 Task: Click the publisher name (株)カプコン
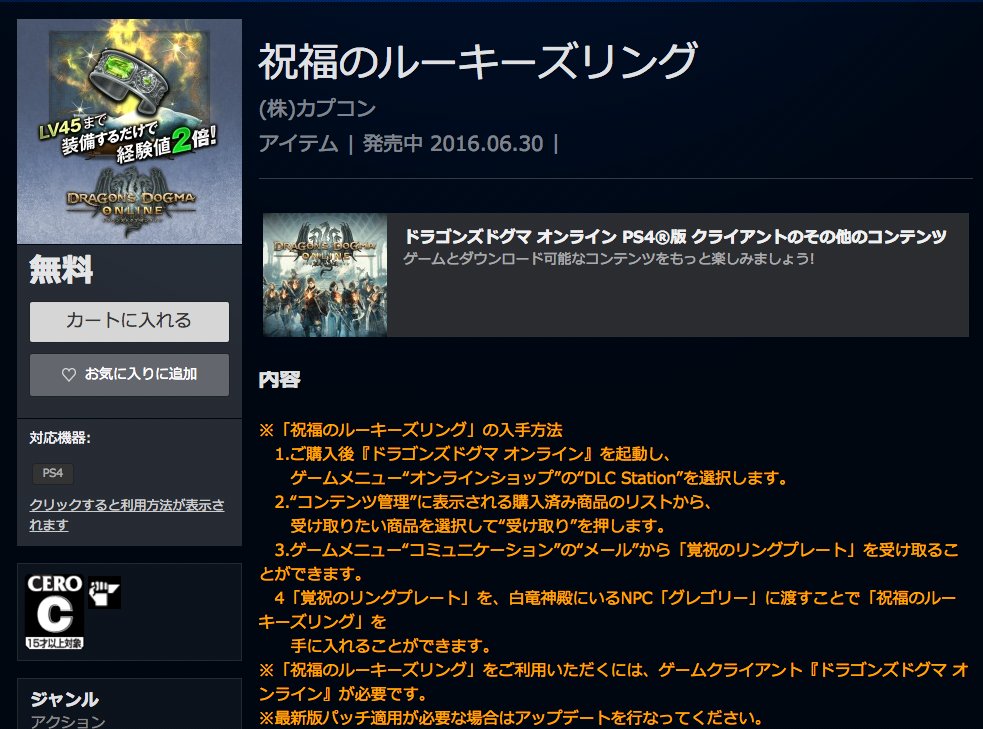317,108
